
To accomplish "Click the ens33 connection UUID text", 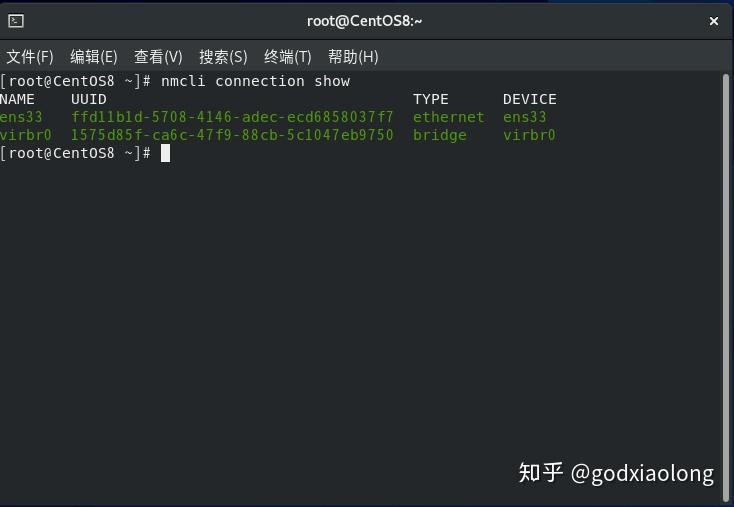I will 232,117.
